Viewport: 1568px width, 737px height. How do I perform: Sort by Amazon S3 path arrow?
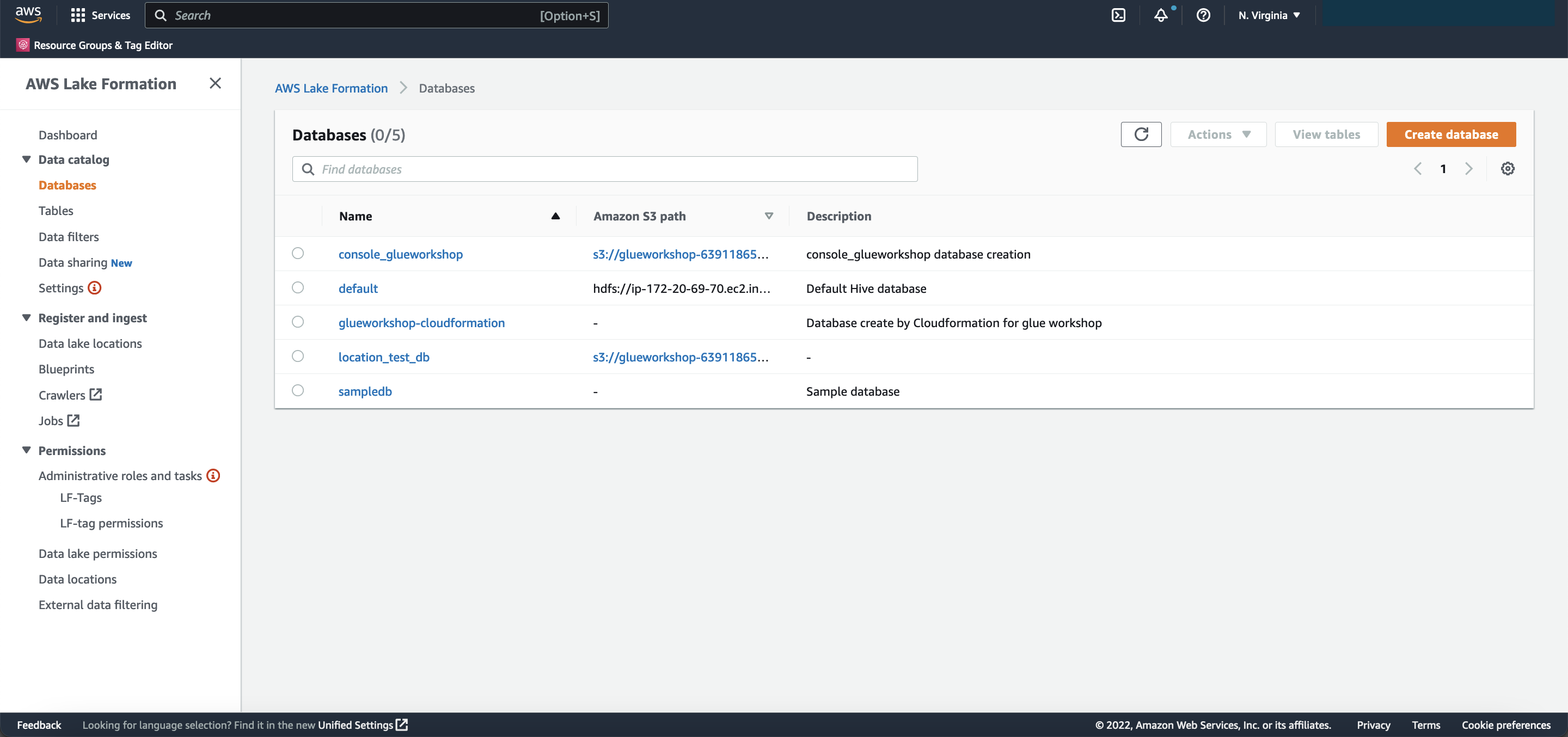[x=769, y=216]
